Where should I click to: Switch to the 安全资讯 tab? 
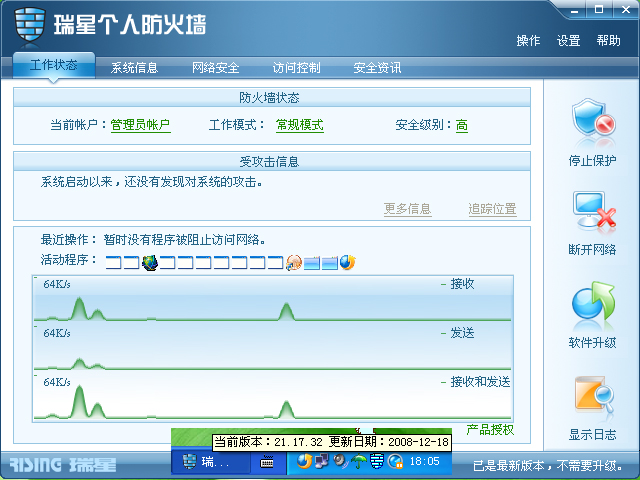(377, 68)
